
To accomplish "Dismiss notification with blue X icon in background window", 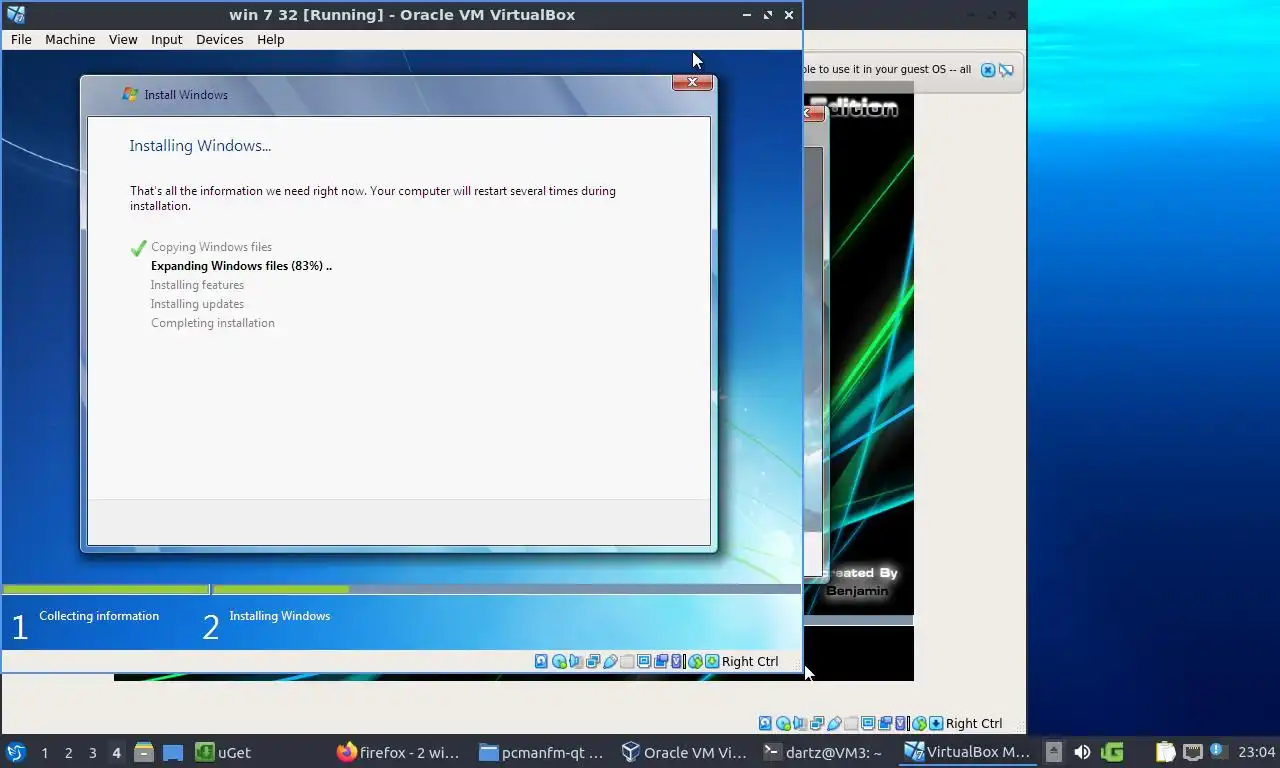I will (988, 70).
